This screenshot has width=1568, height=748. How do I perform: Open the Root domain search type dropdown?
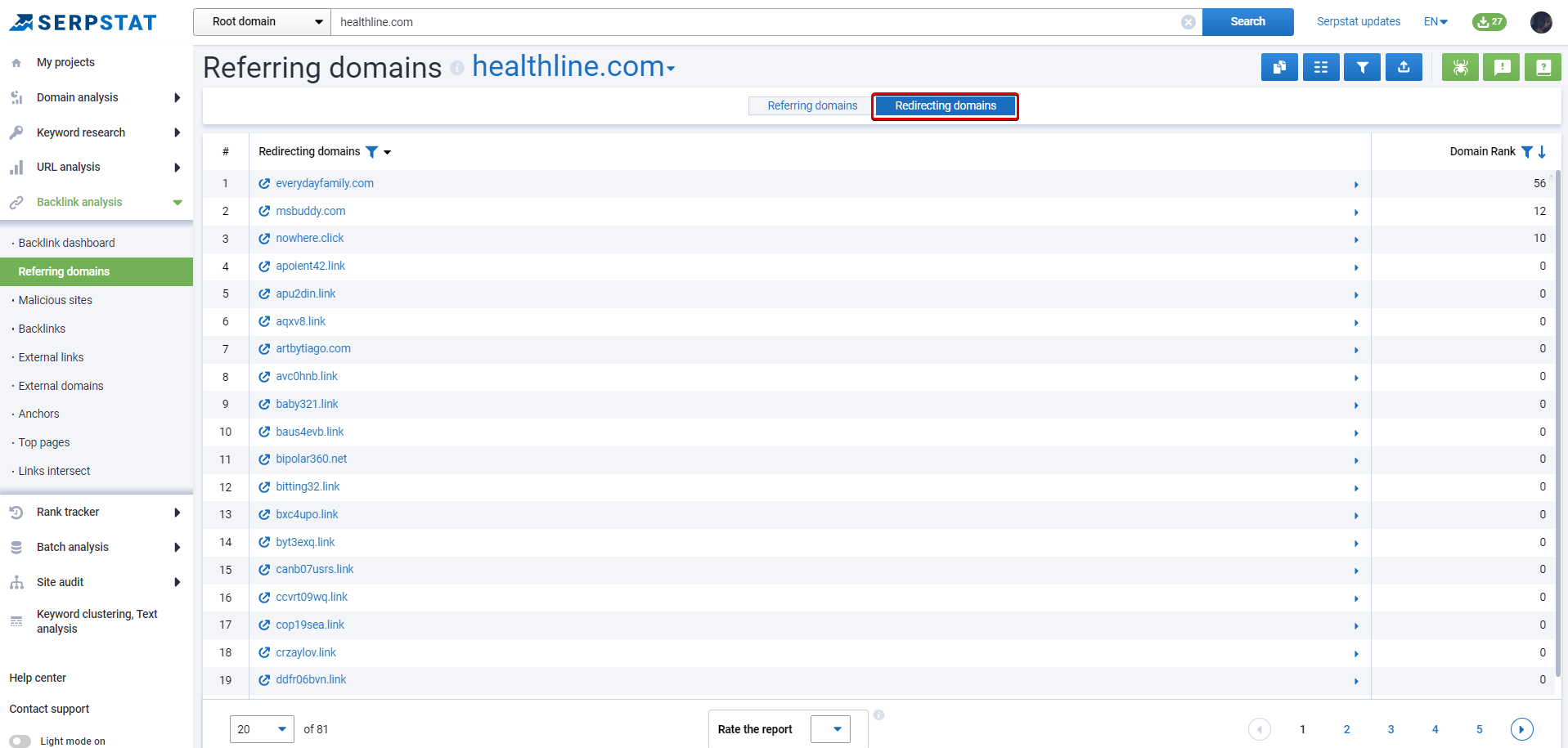pyautogui.click(x=262, y=22)
